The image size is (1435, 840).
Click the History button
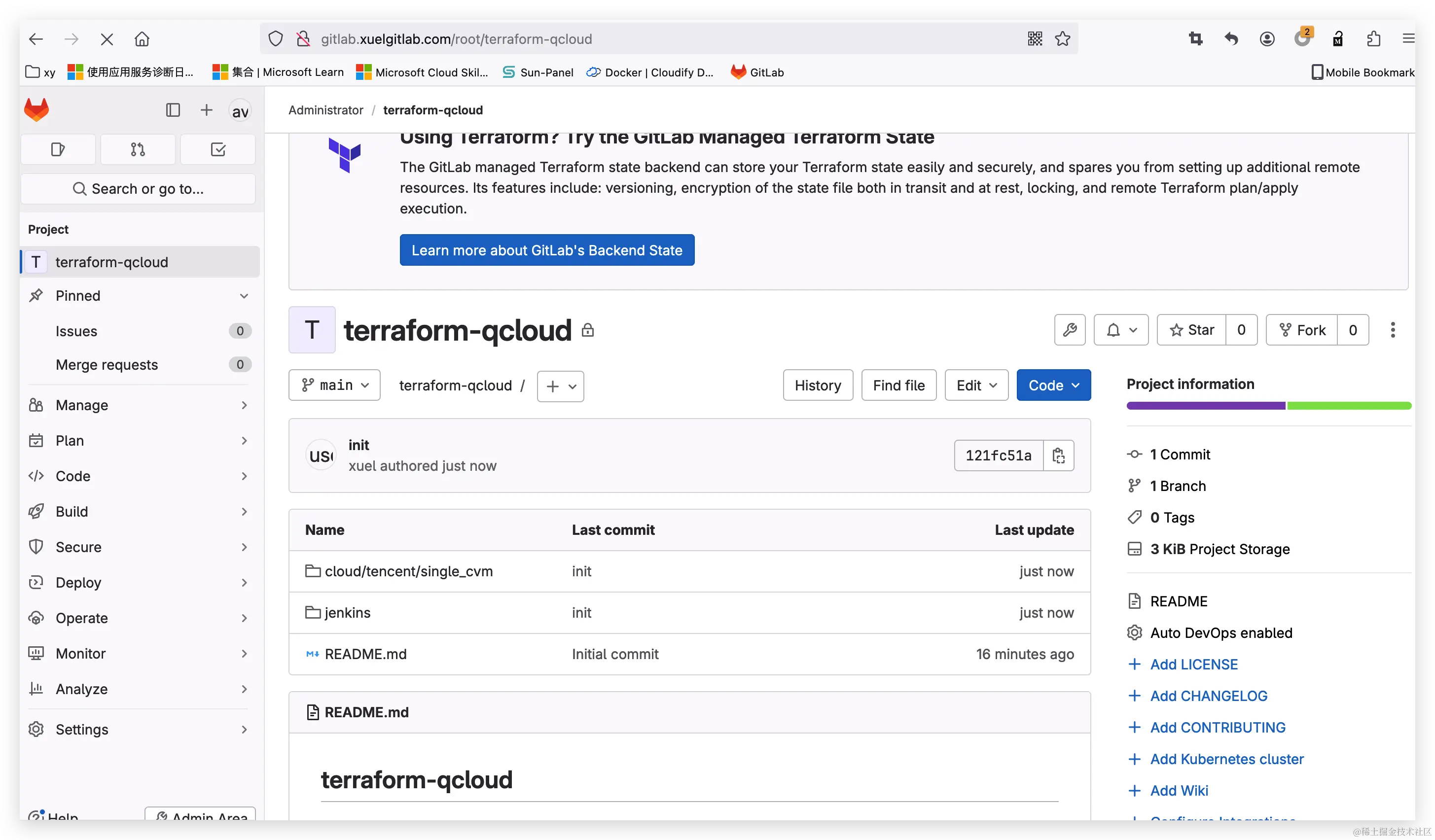[x=818, y=385]
